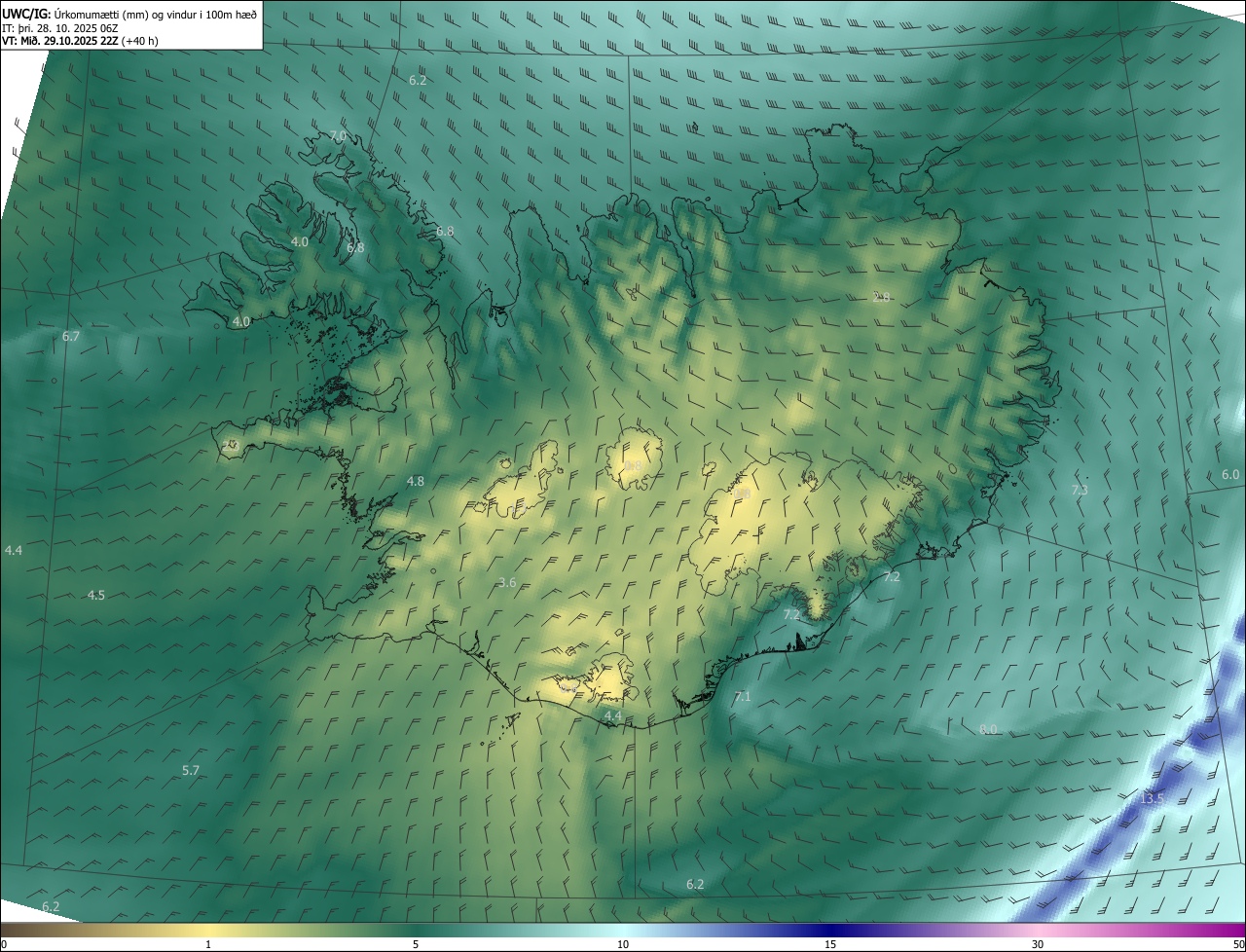Click the 2.8 value label on the map

coord(881,297)
